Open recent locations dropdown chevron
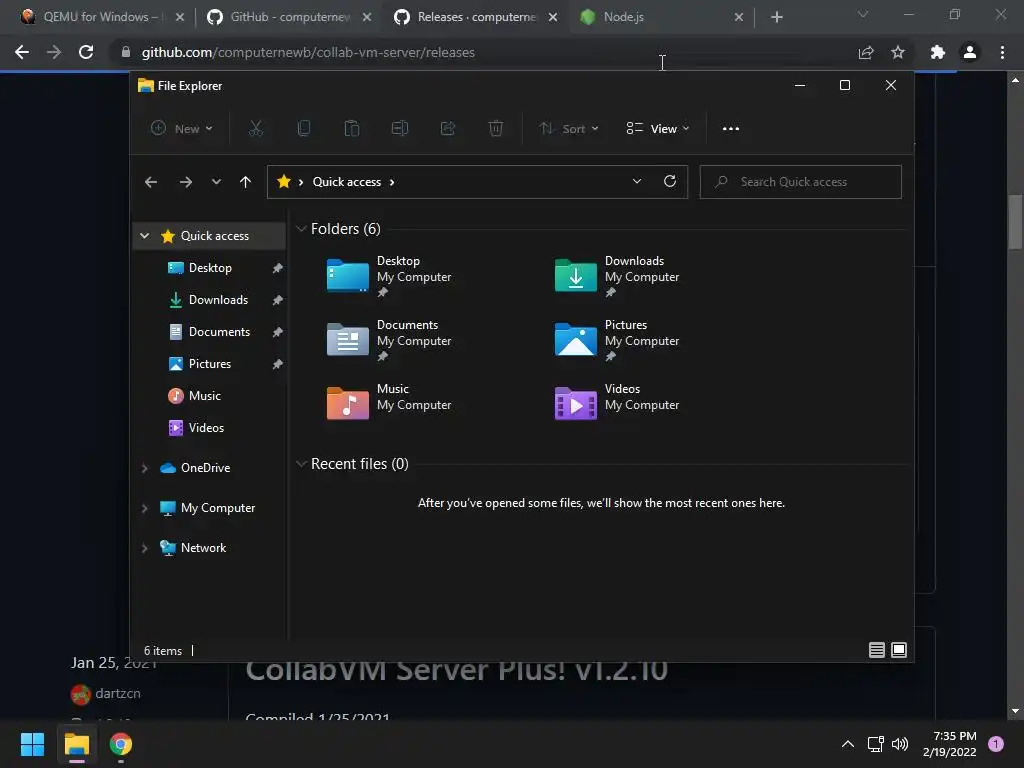This screenshot has width=1024, height=768. (216, 182)
